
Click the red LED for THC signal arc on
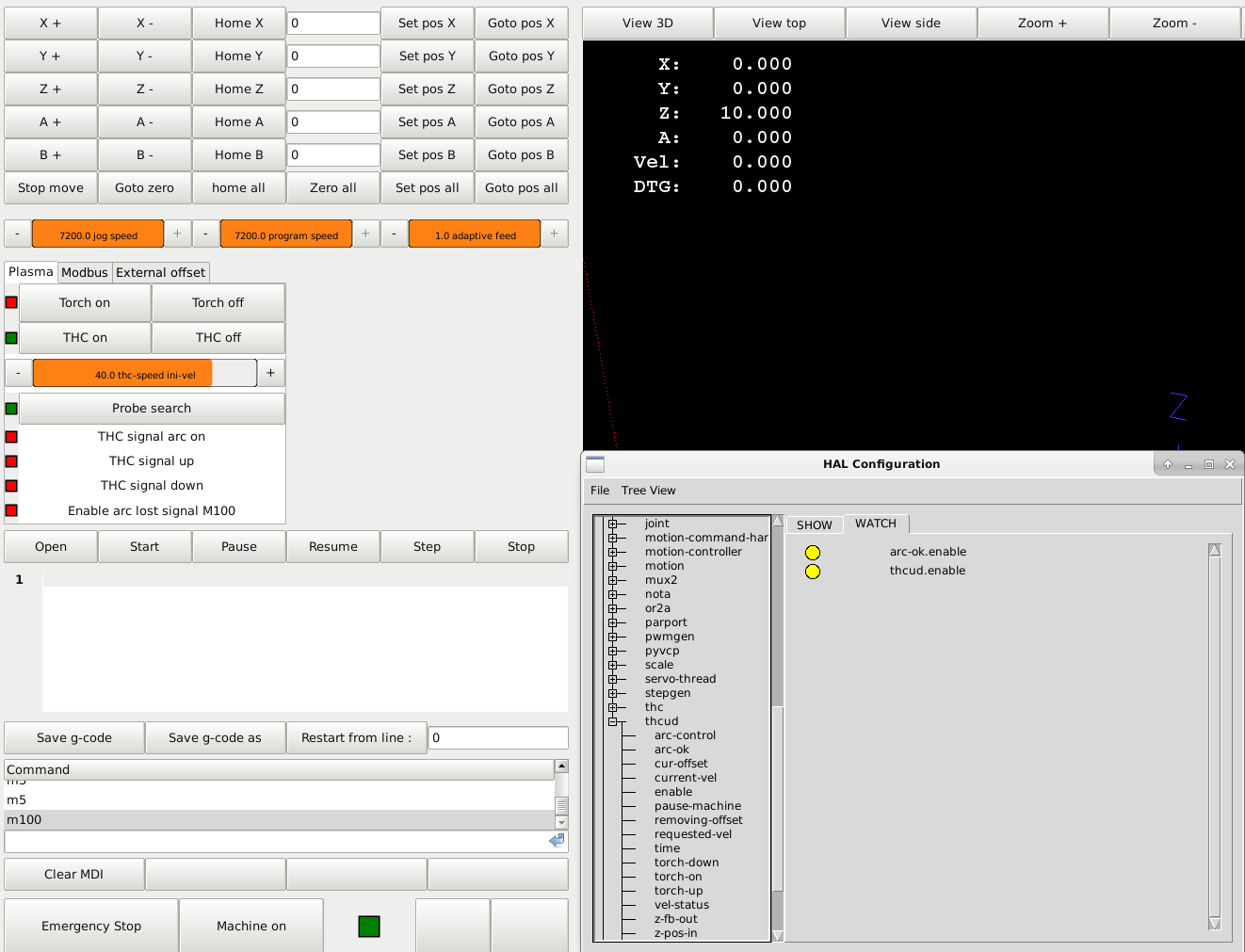click(x=11, y=437)
